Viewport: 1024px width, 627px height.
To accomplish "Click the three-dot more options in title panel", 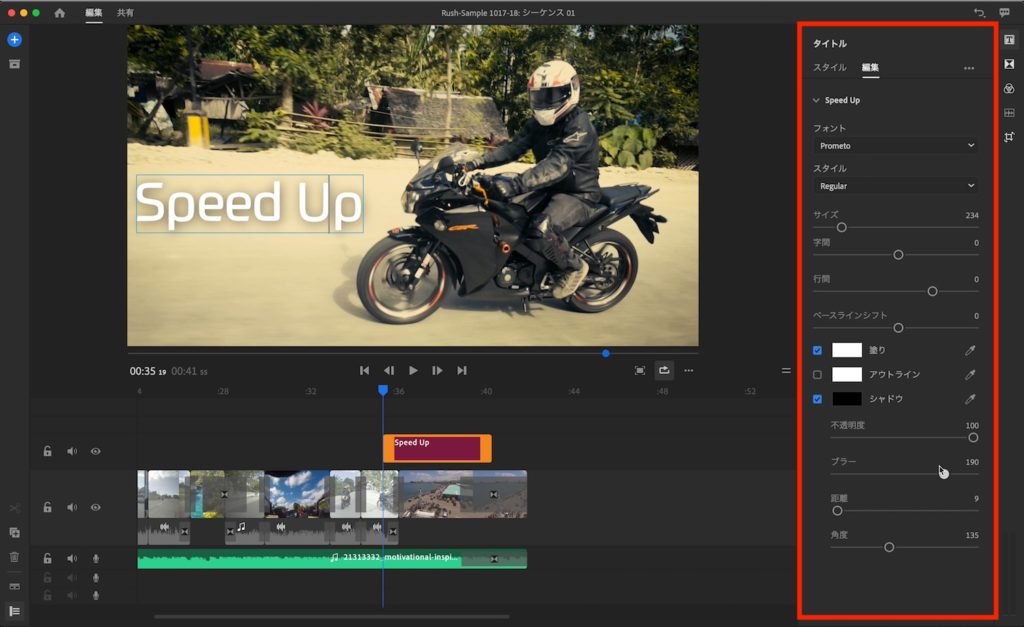I will 968,68.
